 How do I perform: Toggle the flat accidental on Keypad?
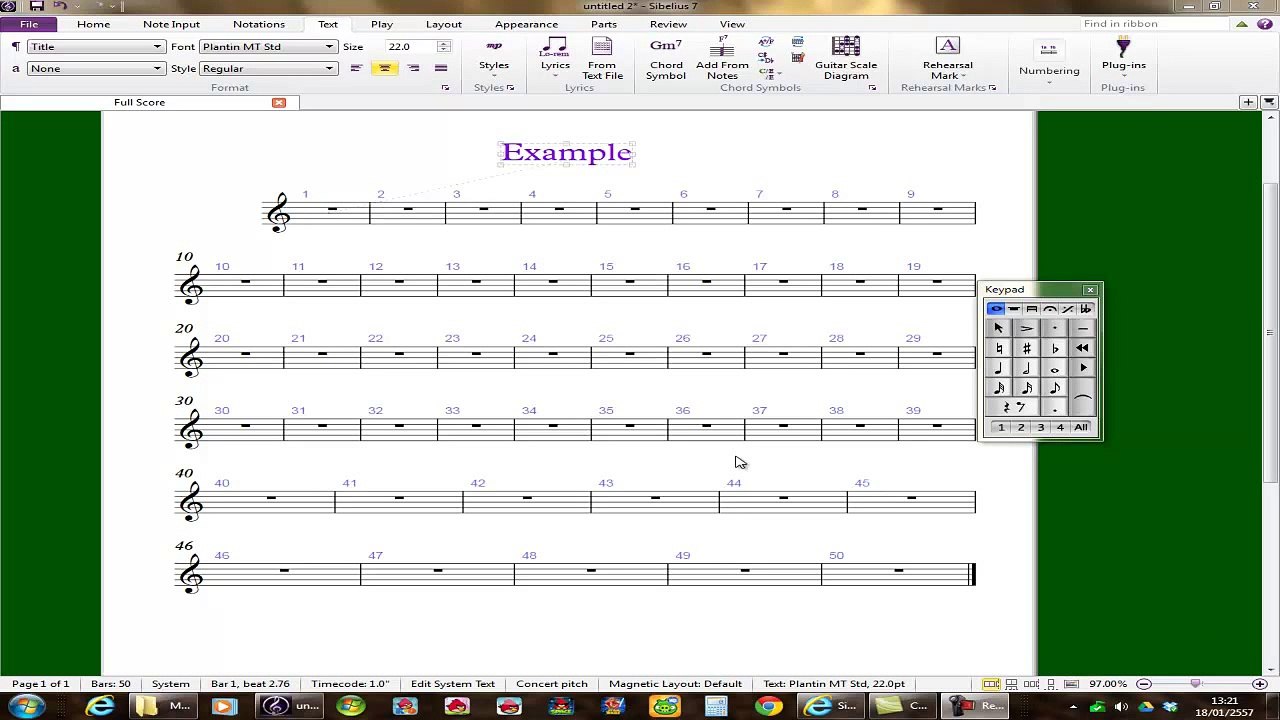1054,348
